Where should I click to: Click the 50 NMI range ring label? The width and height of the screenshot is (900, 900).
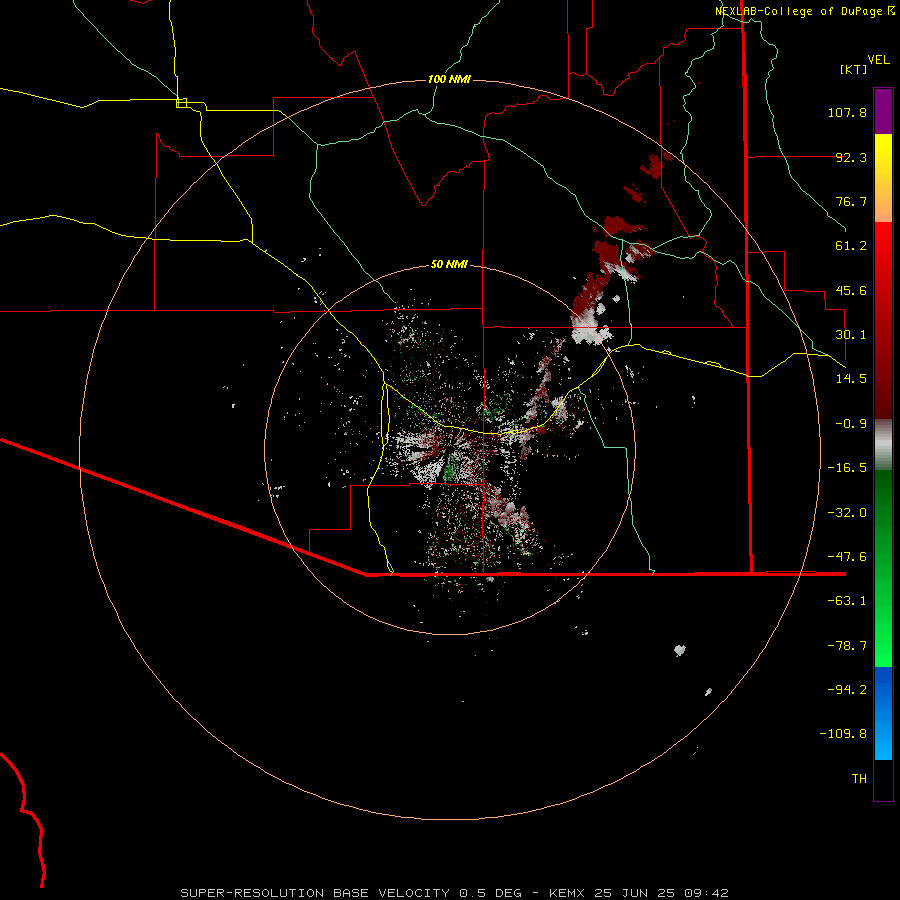pos(449,264)
